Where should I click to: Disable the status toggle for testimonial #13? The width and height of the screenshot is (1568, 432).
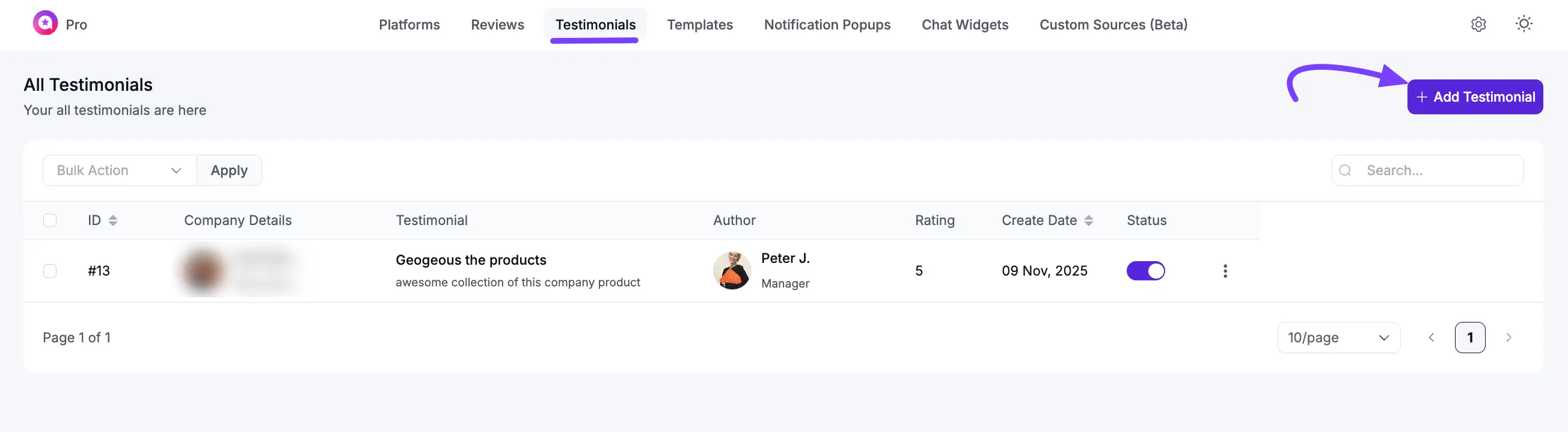tap(1145, 271)
